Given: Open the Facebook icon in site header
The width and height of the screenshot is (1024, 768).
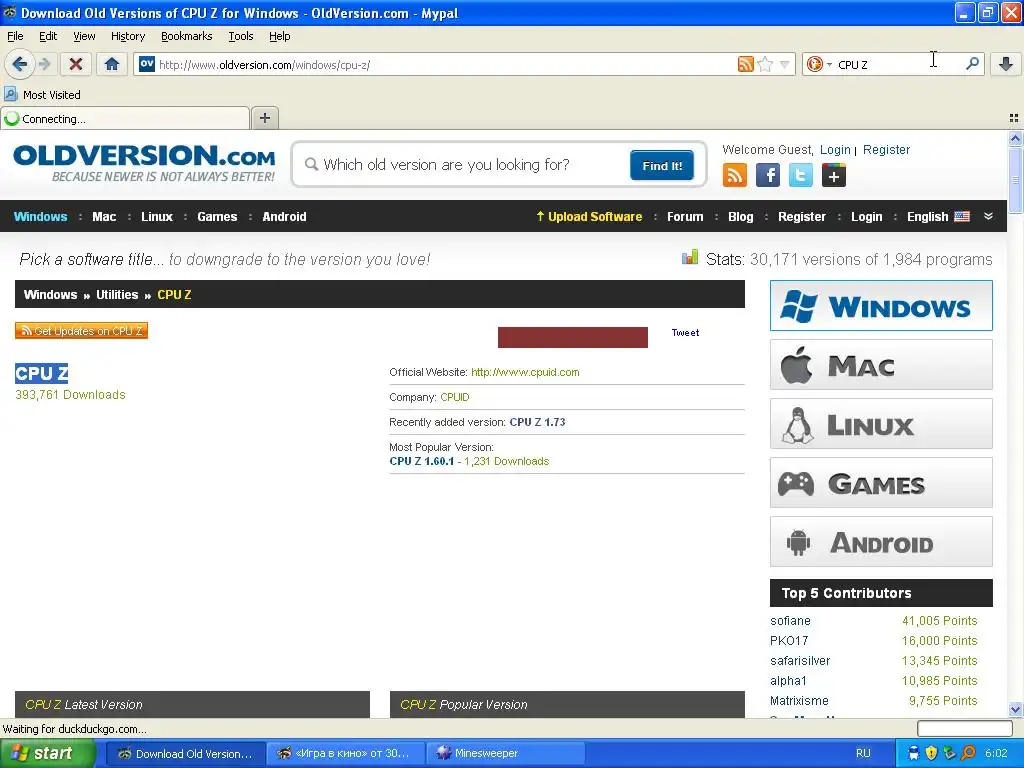Looking at the screenshot, I should (768, 175).
